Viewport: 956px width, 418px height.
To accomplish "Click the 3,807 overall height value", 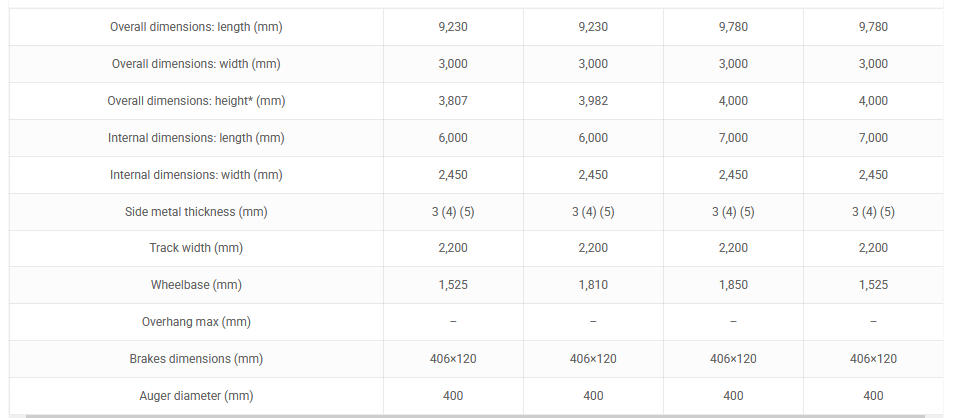I will [x=453, y=101].
